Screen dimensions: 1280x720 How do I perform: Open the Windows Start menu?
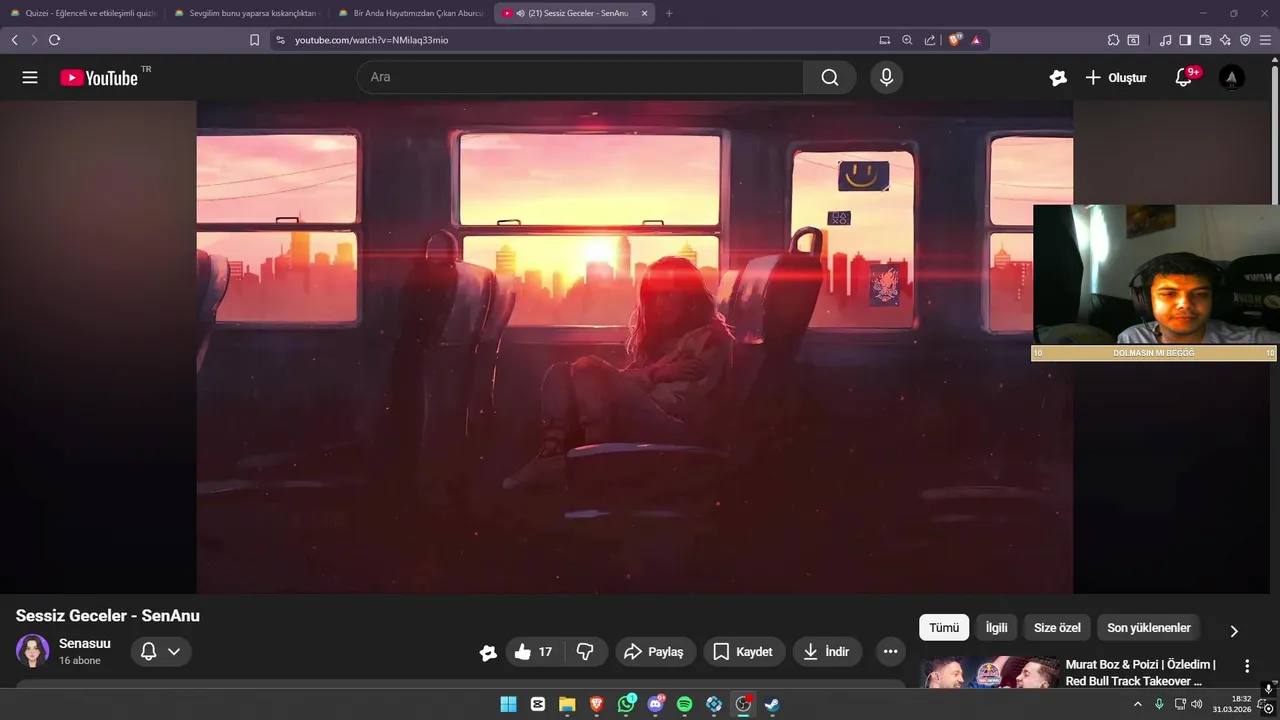coord(508,704)
